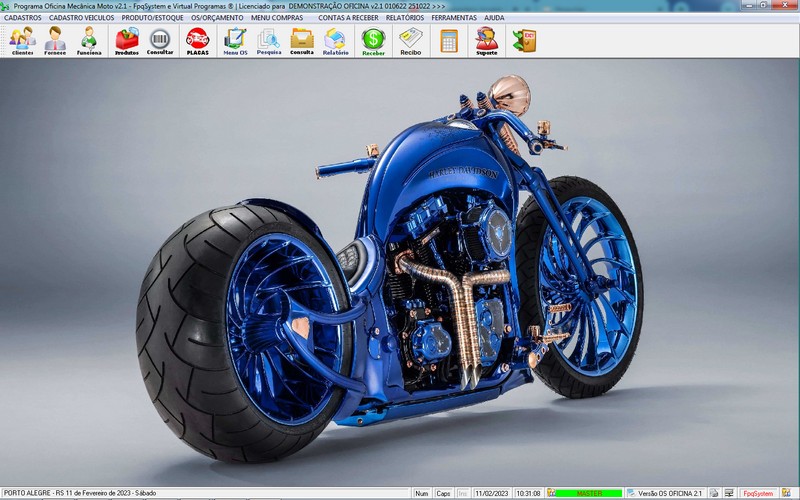Click the application icon in title bar
The height and width of the screenshot is (500, 800).
(5, 6)
